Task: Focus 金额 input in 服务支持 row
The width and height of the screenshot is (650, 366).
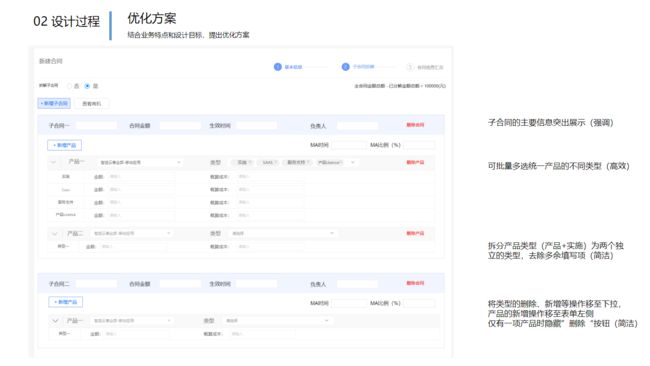Action: (x=140, y=202)
